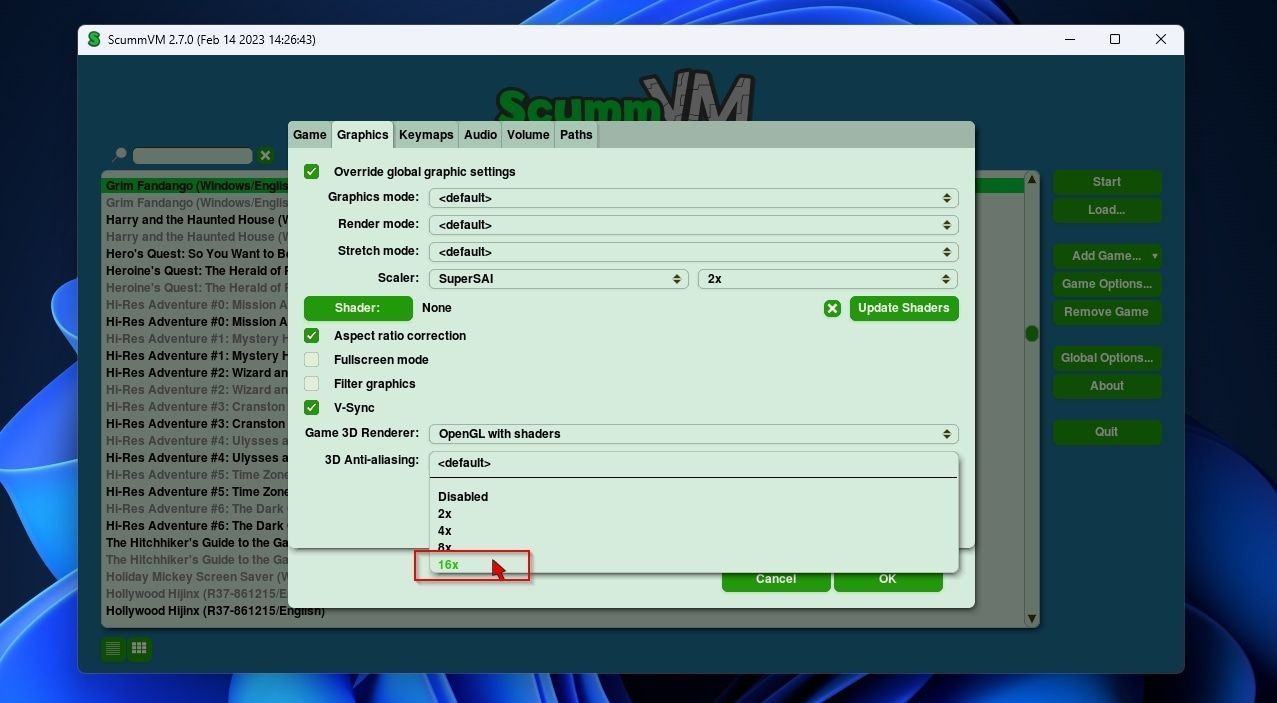Clear the game search with the green X
This screenshot has height=703, width=1277.
[265, 155]
